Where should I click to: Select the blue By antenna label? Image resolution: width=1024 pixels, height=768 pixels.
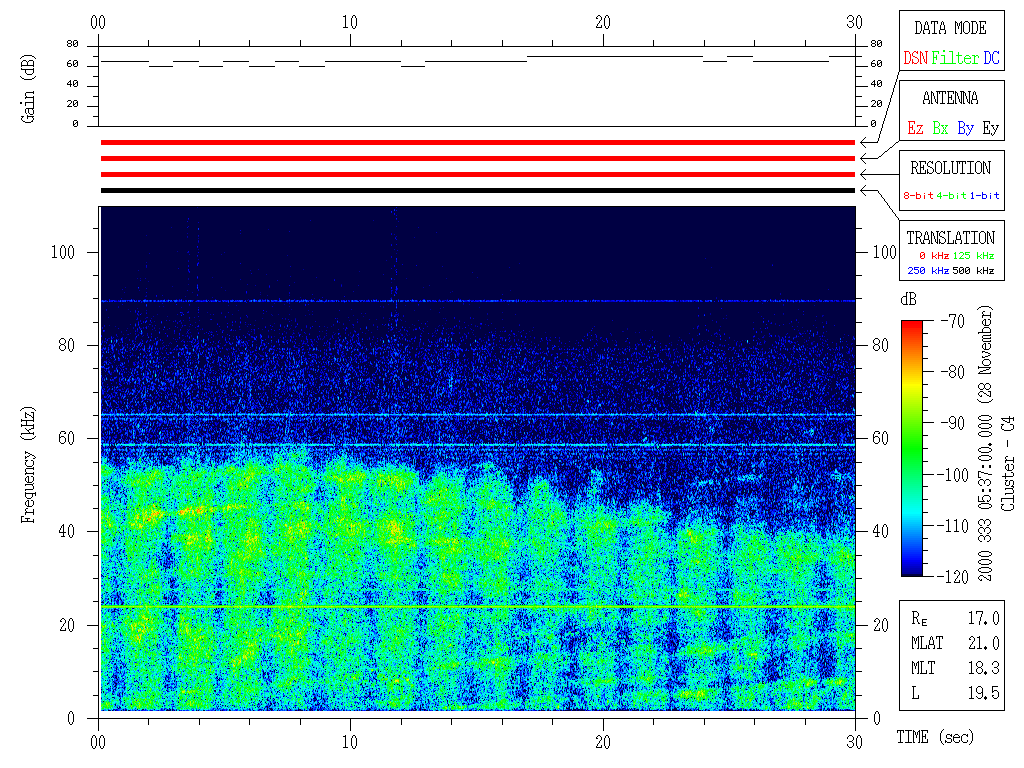[965, 129]
